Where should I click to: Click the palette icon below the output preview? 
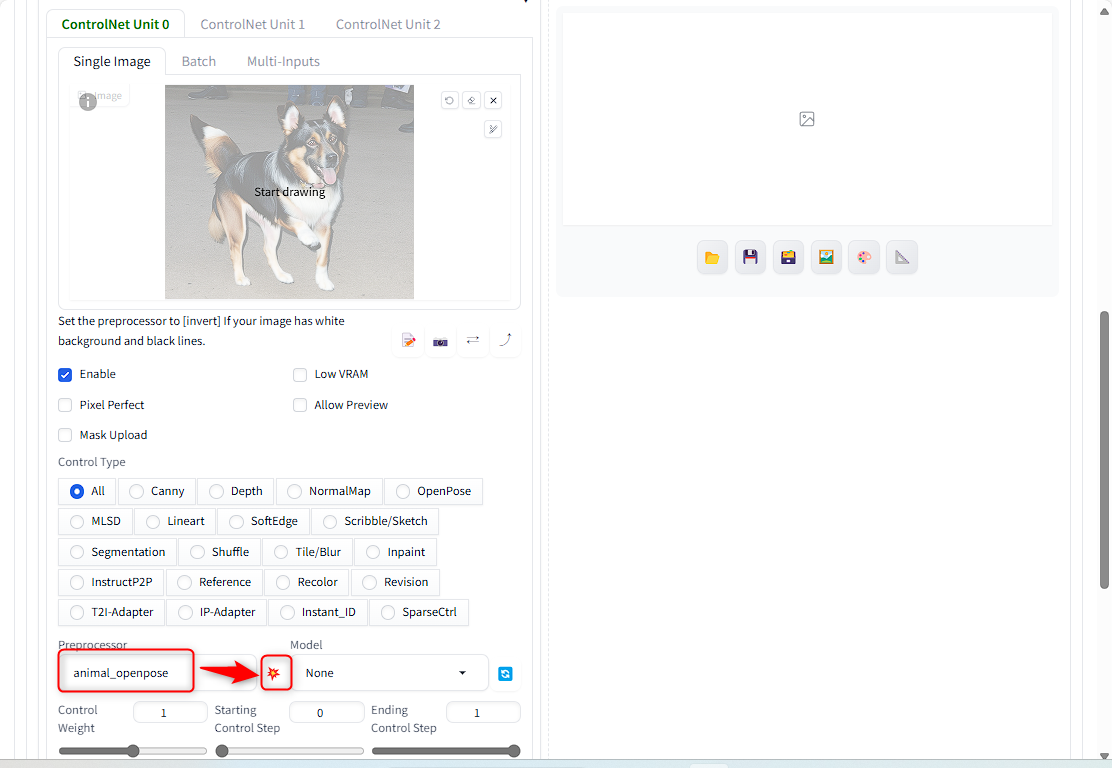(863, 257)
